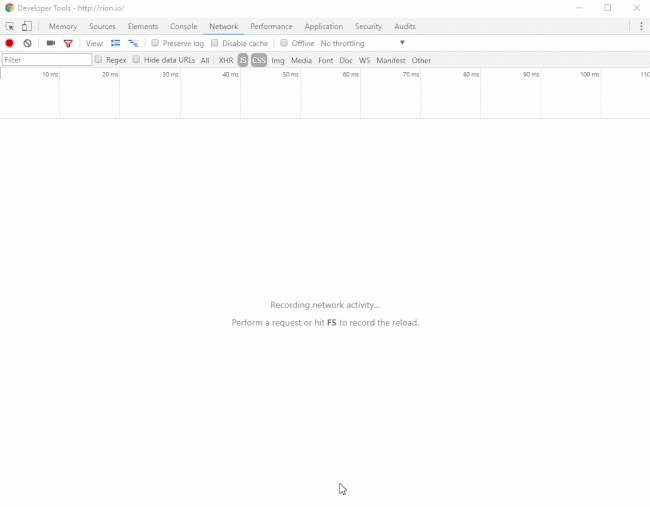Click the 10 ms timeline marker

point(50,74)
